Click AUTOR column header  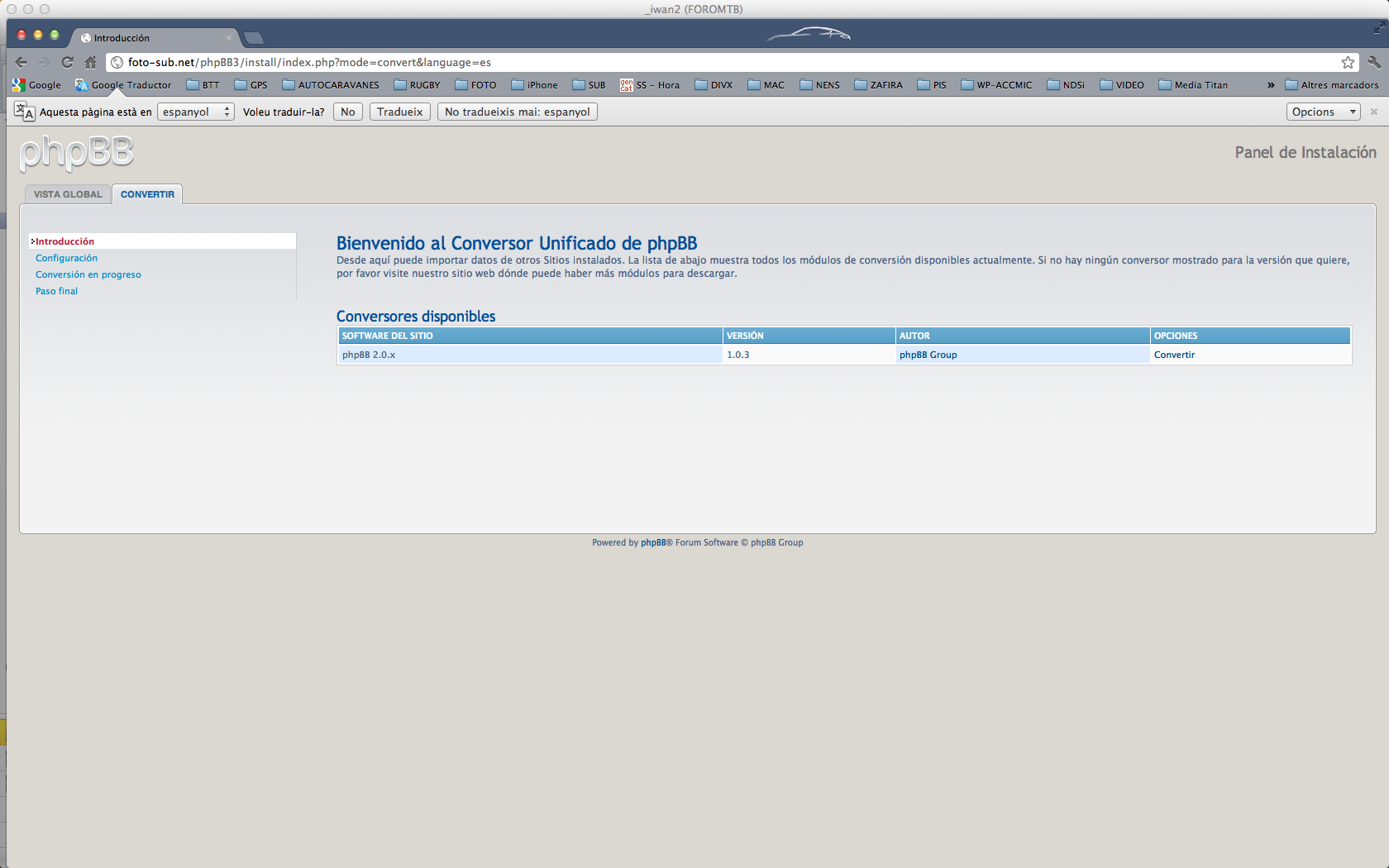click(1023, 336)
